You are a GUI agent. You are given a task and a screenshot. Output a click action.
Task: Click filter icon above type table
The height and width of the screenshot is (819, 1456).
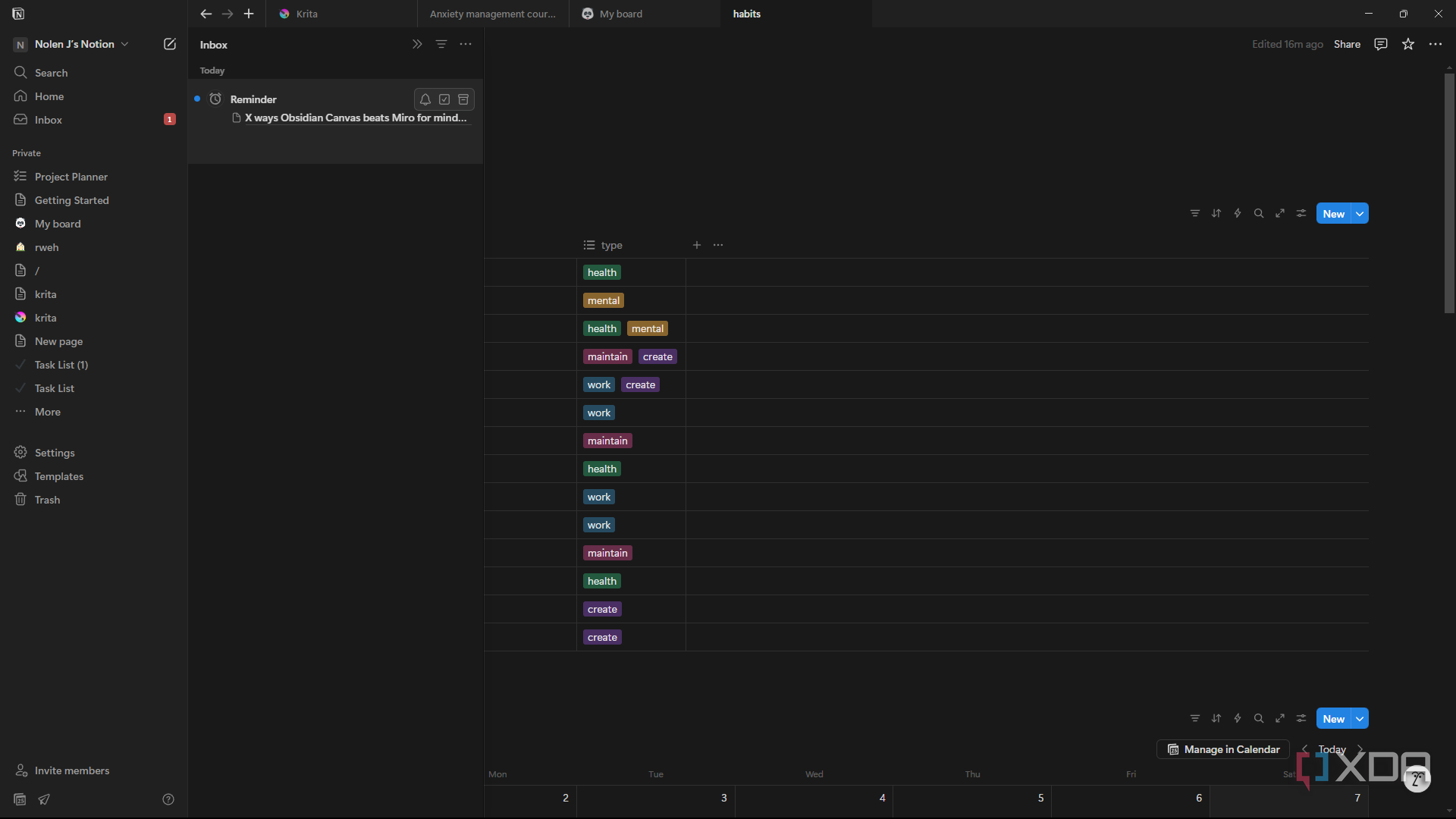click(1195, 213)
